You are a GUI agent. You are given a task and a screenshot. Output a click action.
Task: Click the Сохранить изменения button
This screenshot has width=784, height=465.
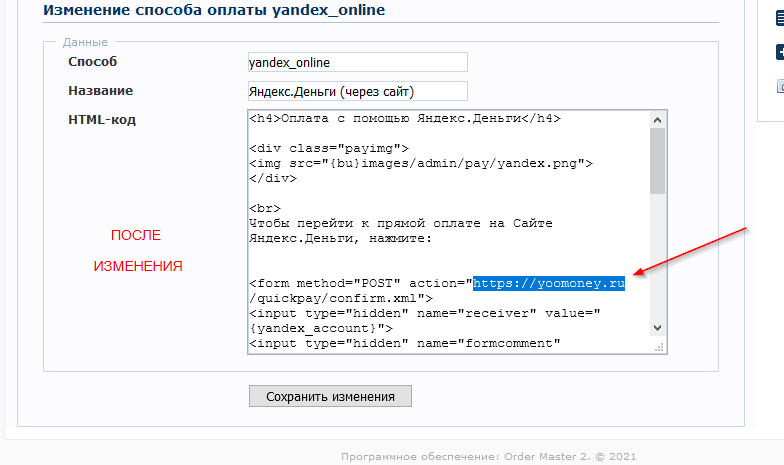[330, 396]
